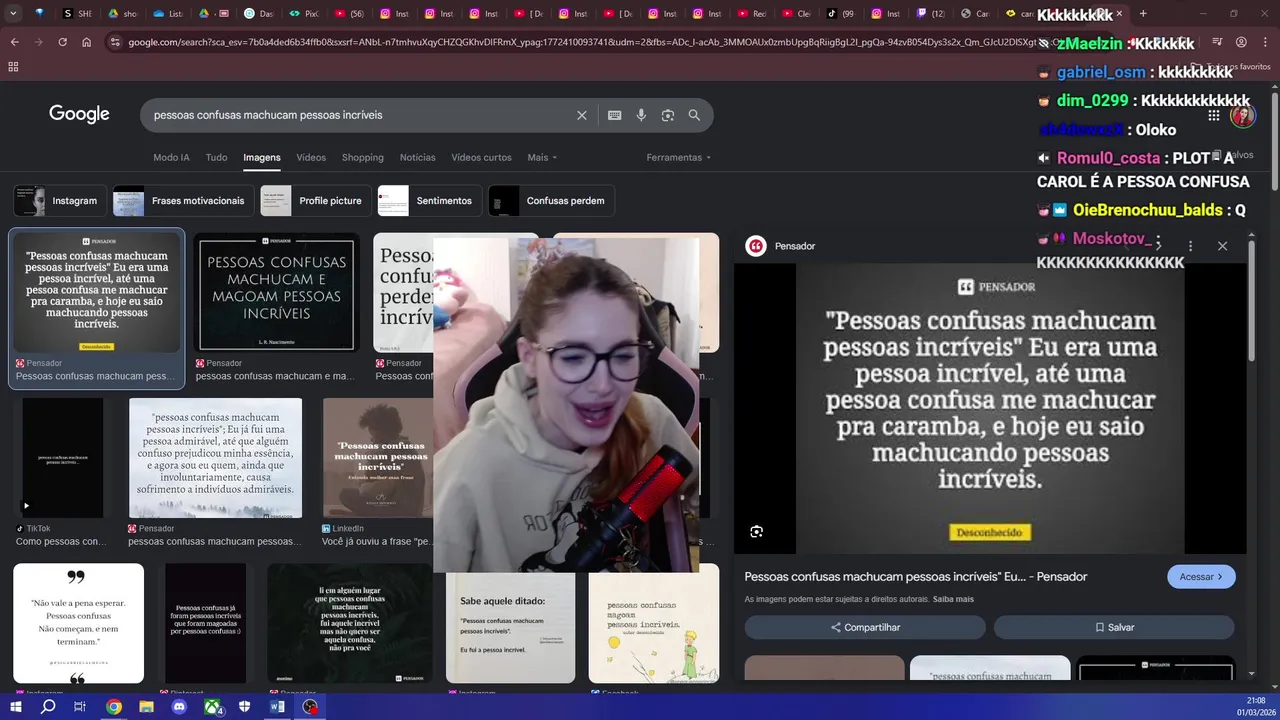Search inside image with Lens overlay icon
1280x720 pixels.
pos(757,532)
